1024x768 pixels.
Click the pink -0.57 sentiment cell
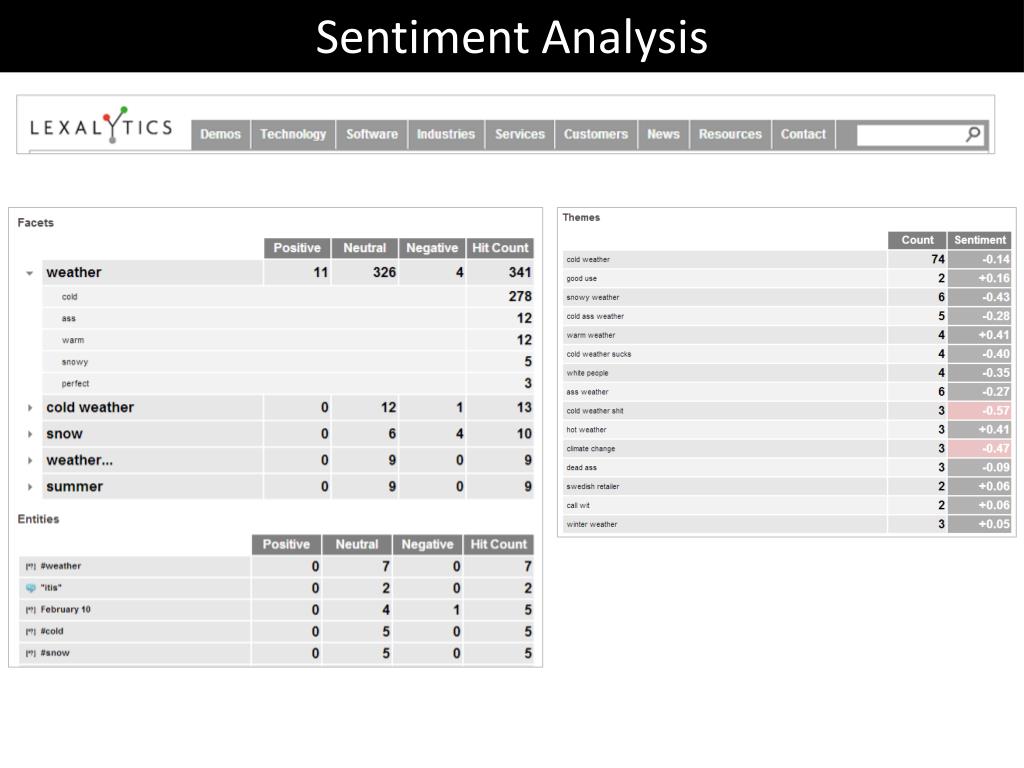pyautogui.click(x=980, y=411)
